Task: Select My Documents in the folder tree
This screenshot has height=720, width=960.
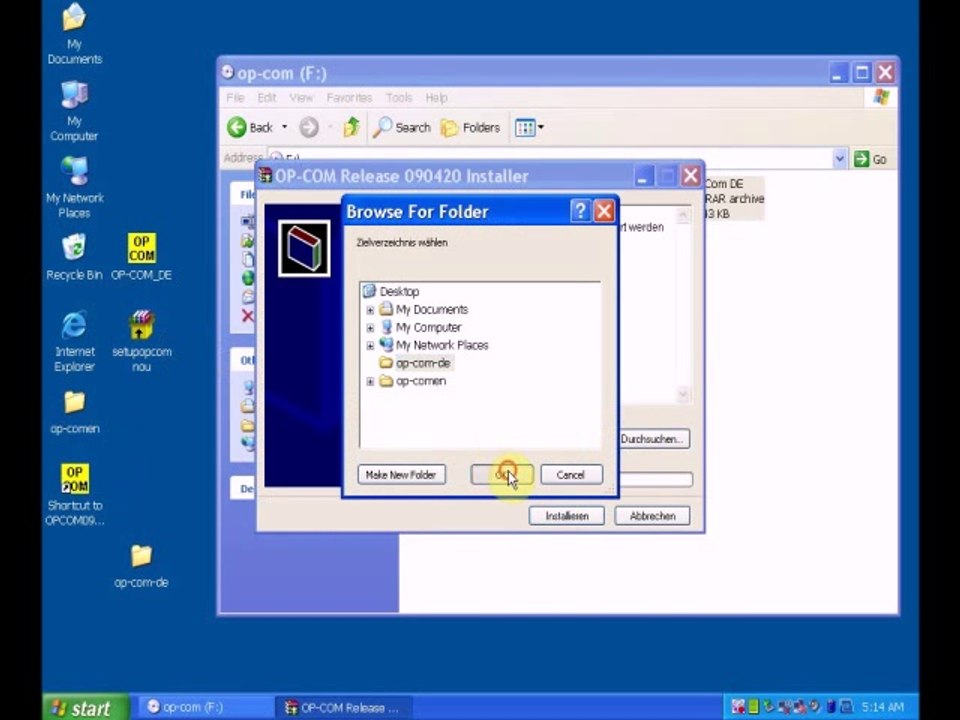Action: tap(432, 309)
